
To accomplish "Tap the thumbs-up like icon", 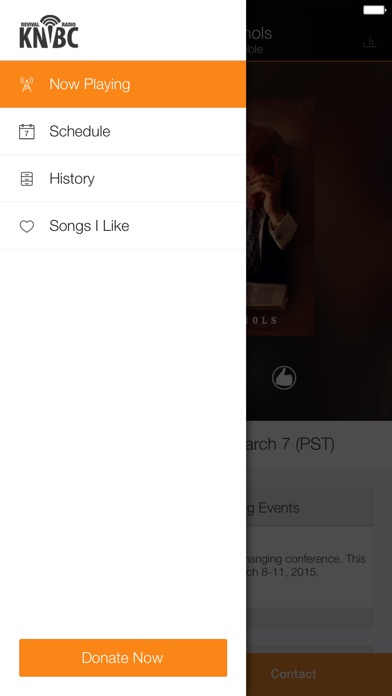I will tap(284, 378).
